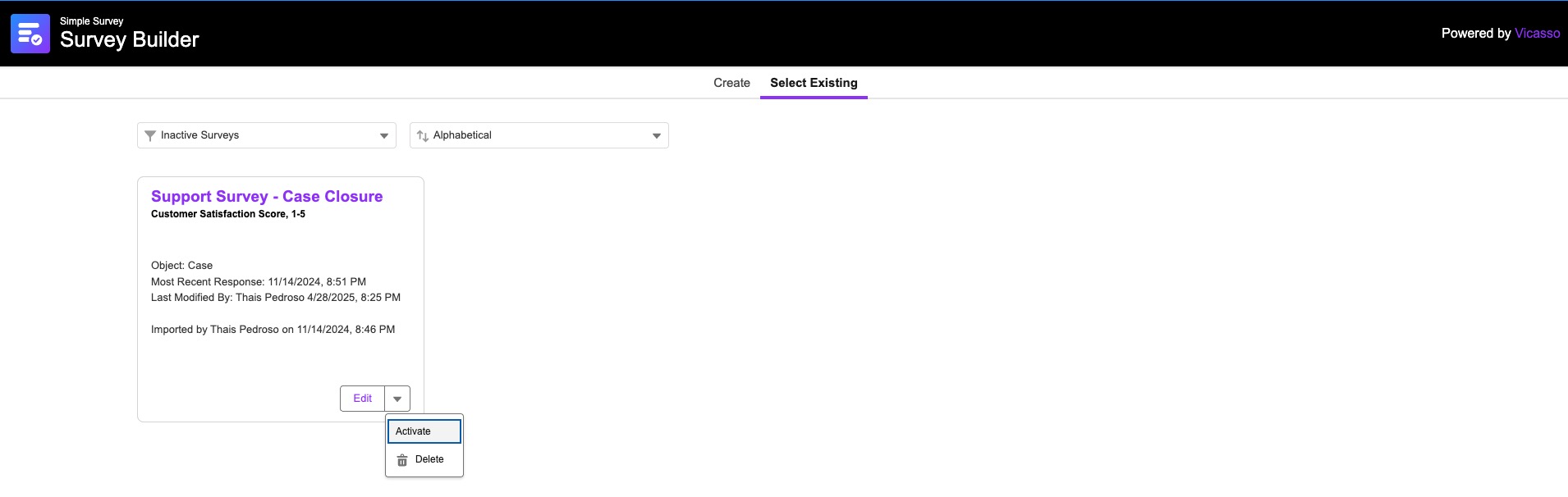Edit the Support Survey - Case Closure survey

362,399
